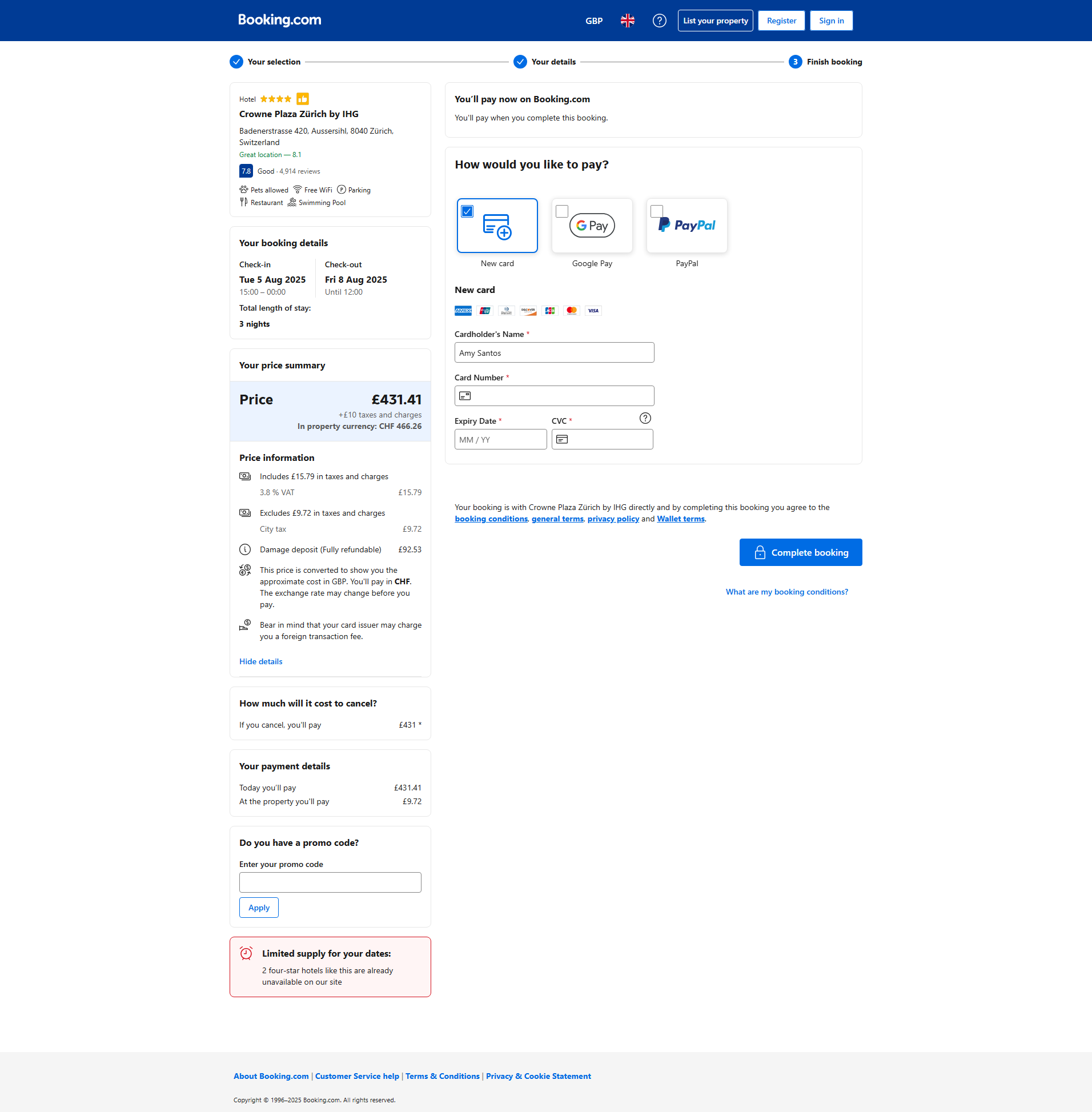Click the Discover card logo
Image resolution: width=1092 pixels, height=1112 pixels.
pyautogui.click(x=528, y=311)
